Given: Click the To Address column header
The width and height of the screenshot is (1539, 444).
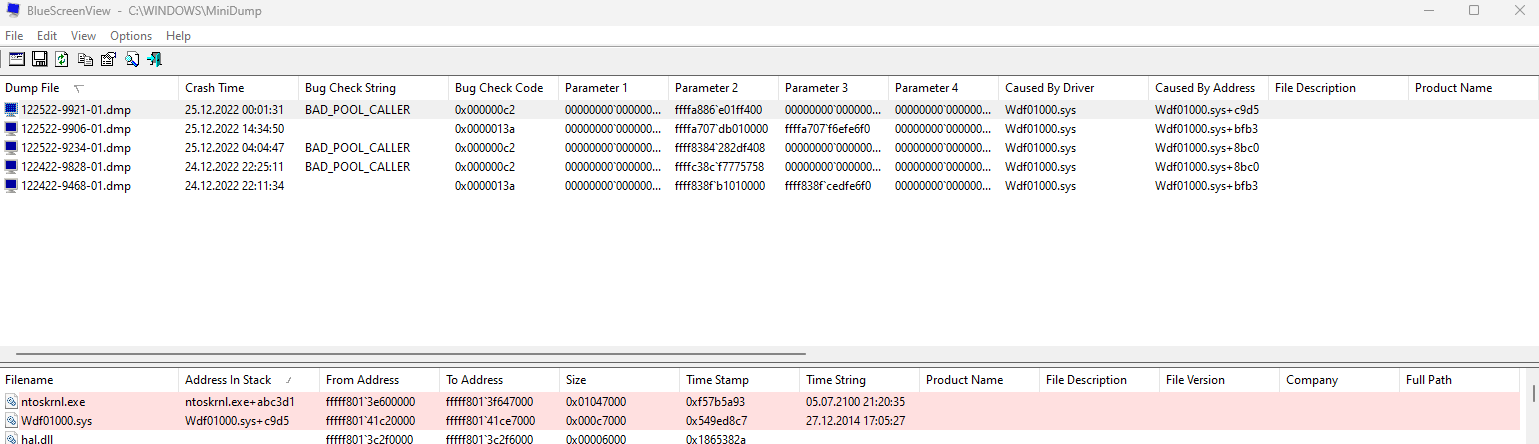Looking at the screenshot, I should tap(500, 380).
